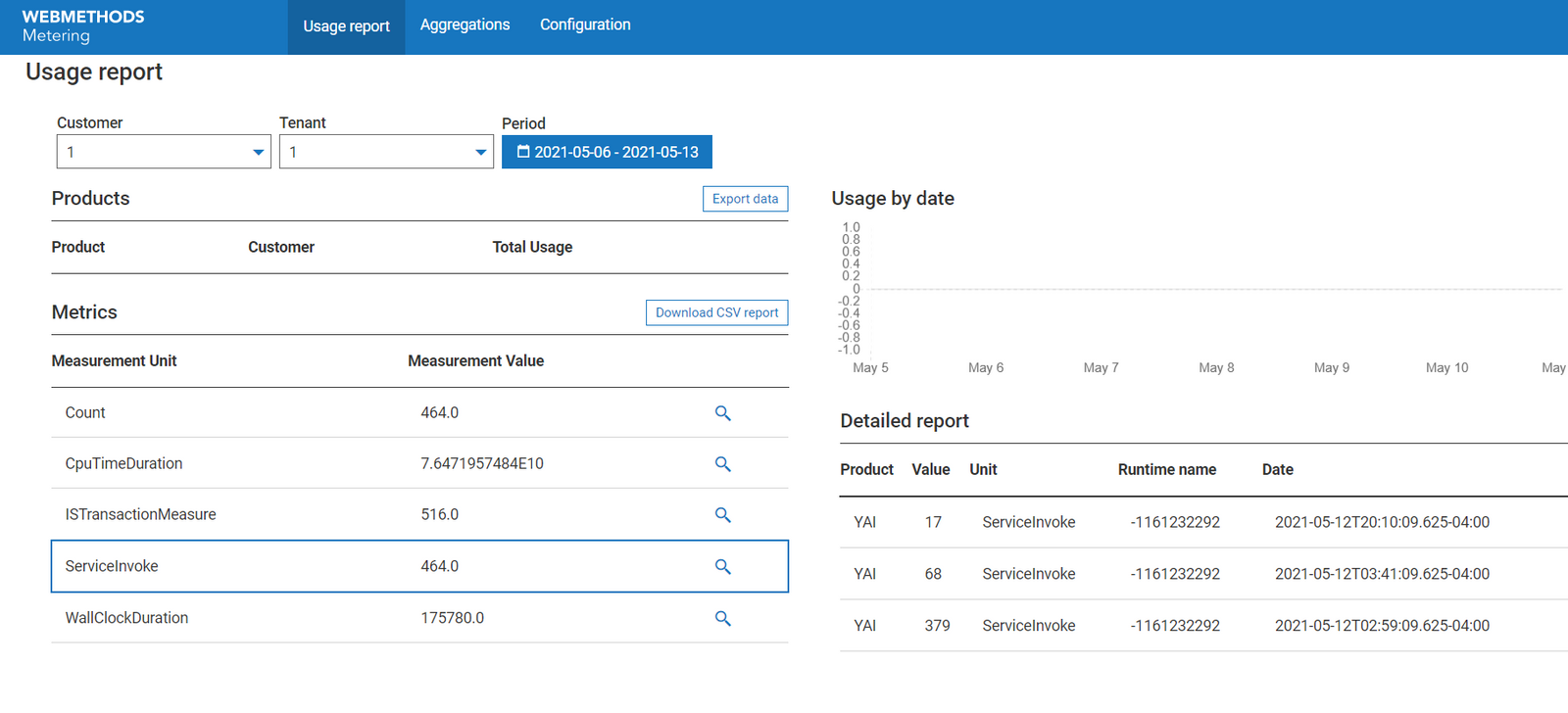Download CSV report for metrics
1568x713 pixels.
click(x=716, y=312)
